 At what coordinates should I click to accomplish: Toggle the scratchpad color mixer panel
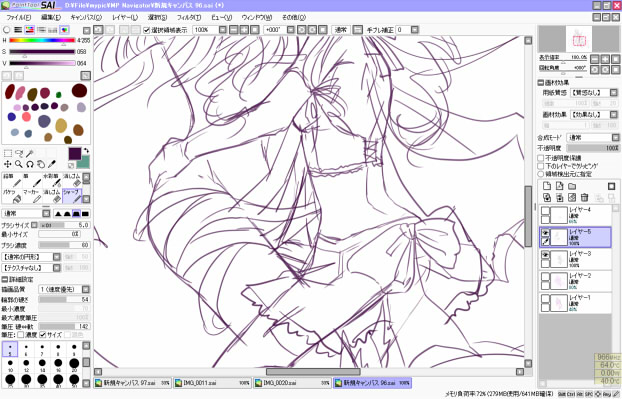64,30
